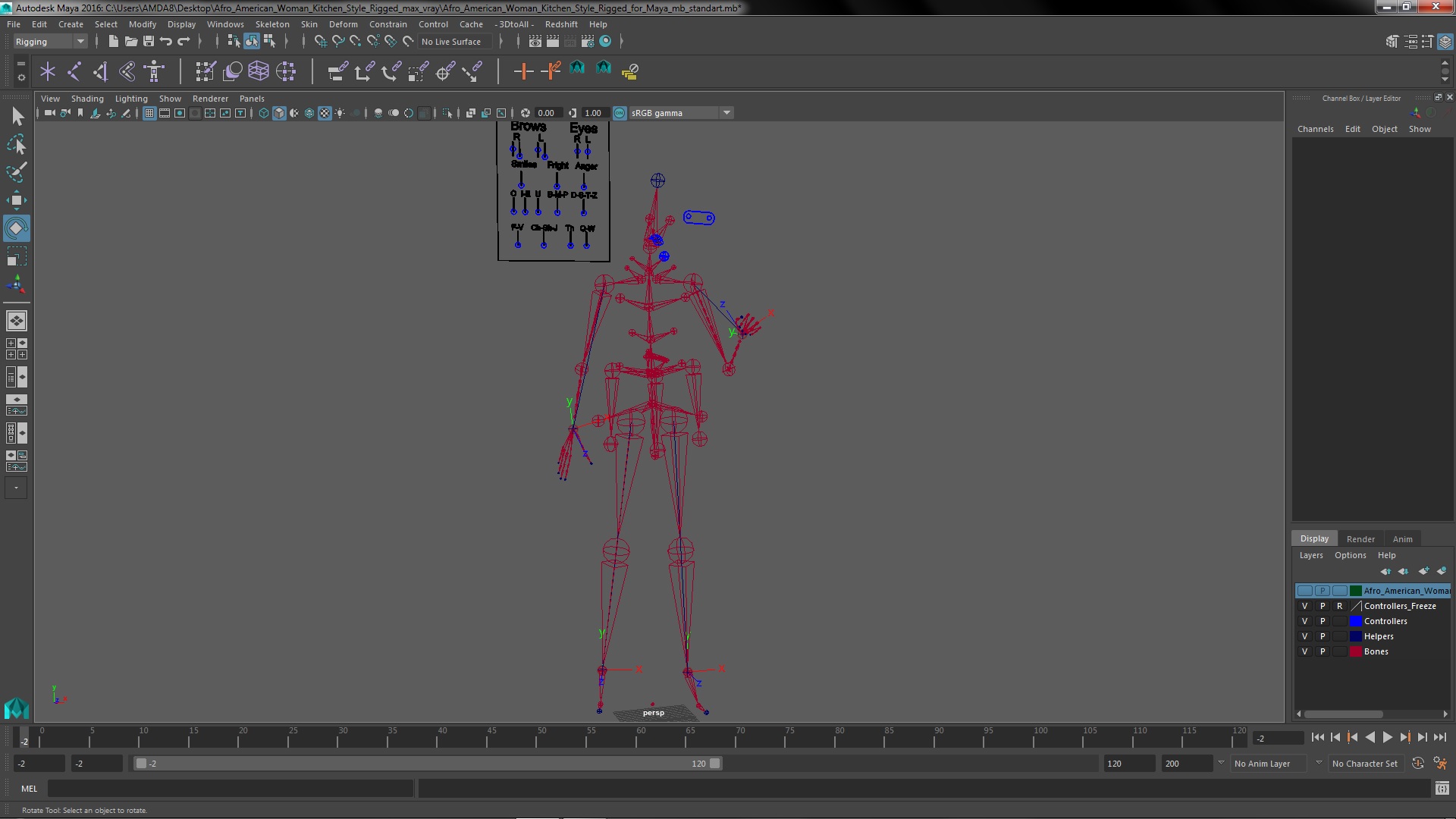Click the layer editor horizontal scrollbar

(x=1342, y=714)
